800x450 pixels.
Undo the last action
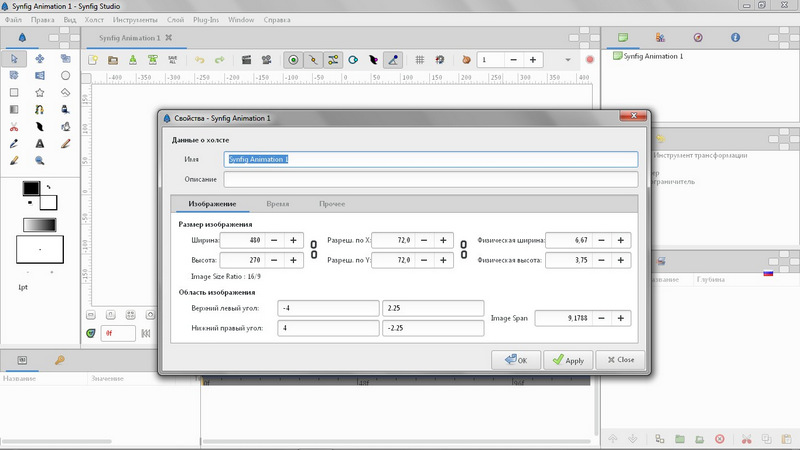[199, 60]
